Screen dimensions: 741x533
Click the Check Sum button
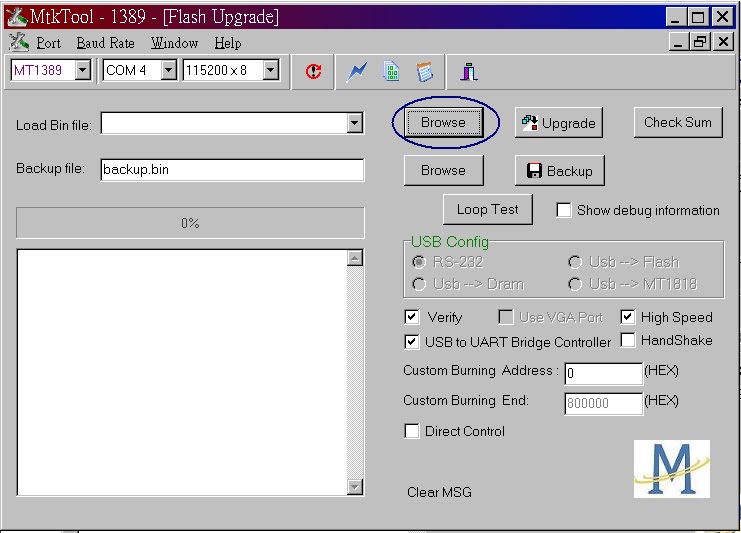[678, 122]
